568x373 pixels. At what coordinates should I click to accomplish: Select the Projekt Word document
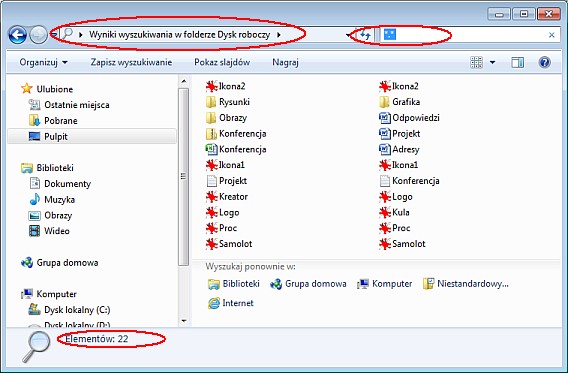[x=400, y=134]
